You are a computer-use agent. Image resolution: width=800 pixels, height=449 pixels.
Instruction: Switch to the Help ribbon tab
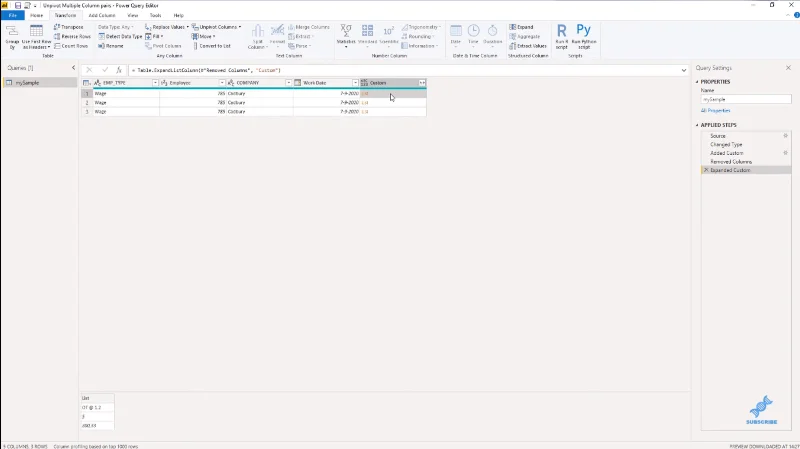[179, 15]
